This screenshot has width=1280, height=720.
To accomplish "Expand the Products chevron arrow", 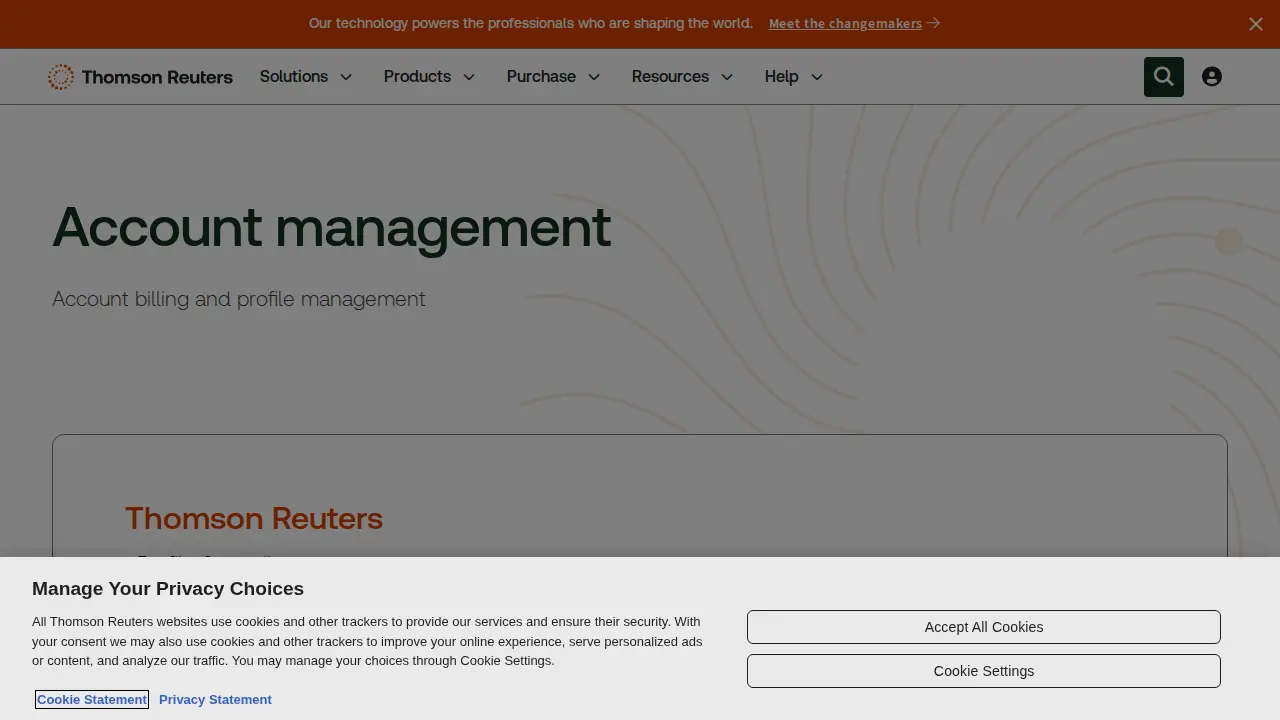I will coord(469,77).
